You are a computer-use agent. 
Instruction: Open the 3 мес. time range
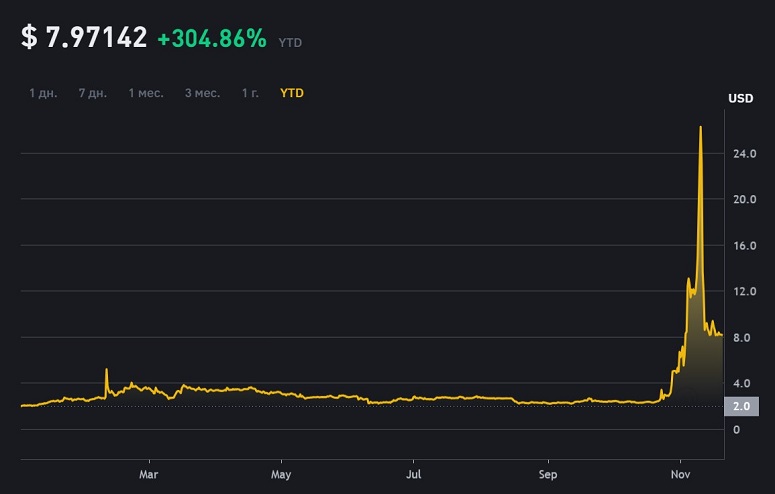coord(202,93)
